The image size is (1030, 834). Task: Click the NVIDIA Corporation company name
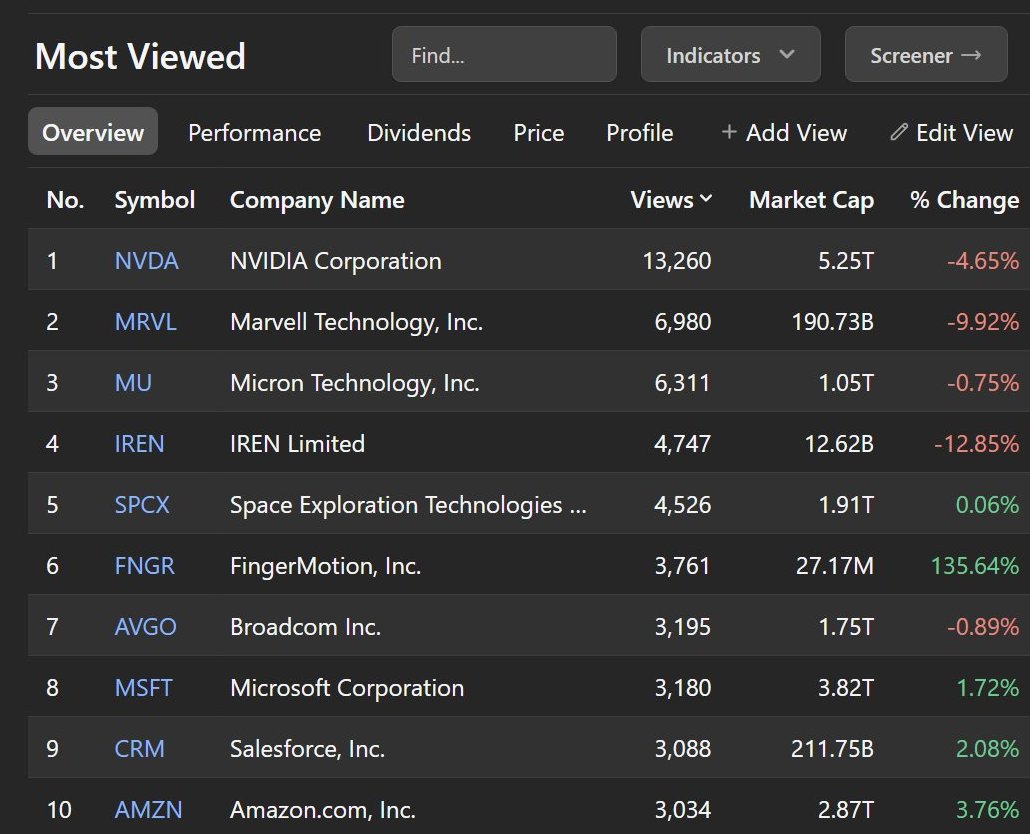(x=336, y=261)
